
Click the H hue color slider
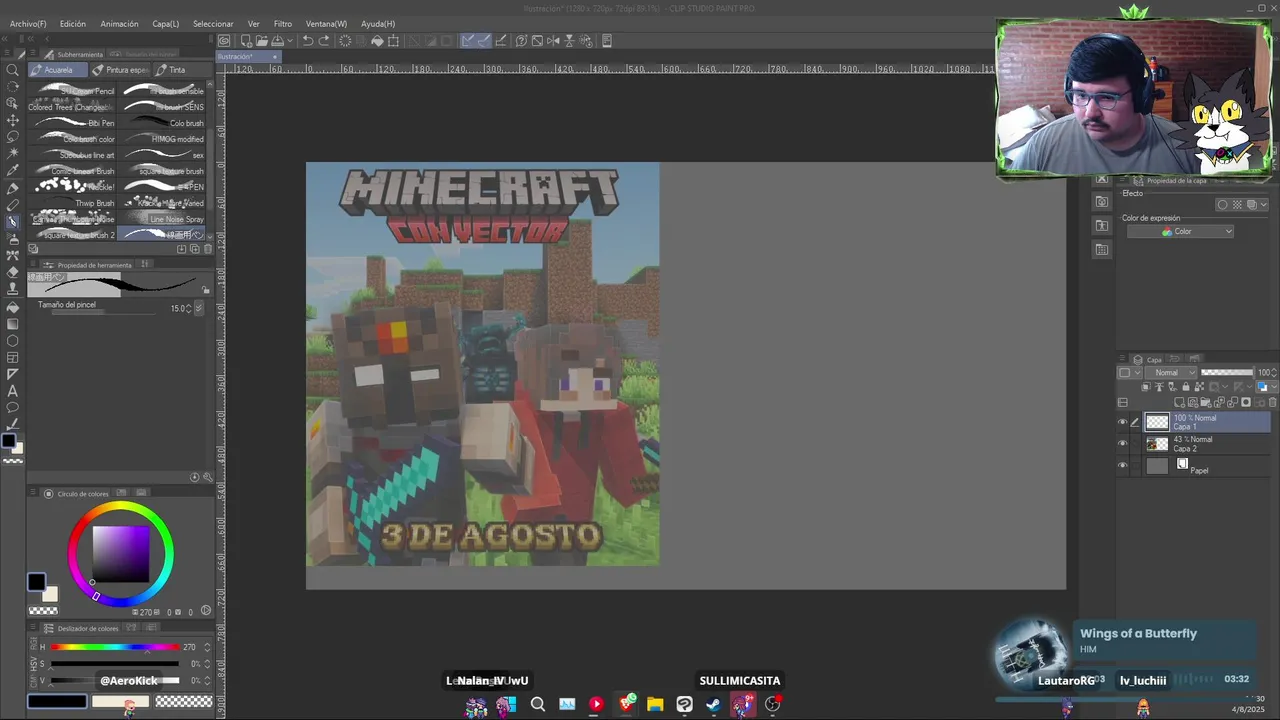[115, 647]
